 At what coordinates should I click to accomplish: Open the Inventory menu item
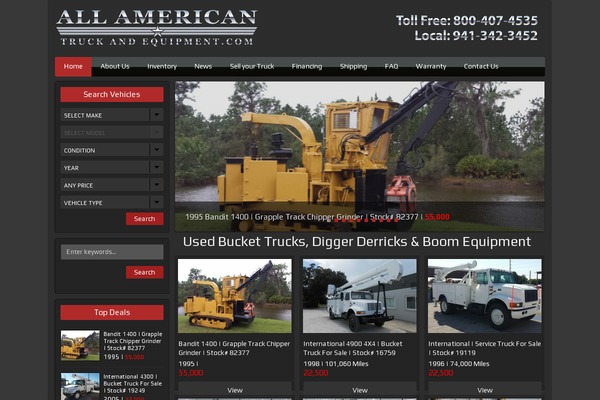(x=162, y=67)
